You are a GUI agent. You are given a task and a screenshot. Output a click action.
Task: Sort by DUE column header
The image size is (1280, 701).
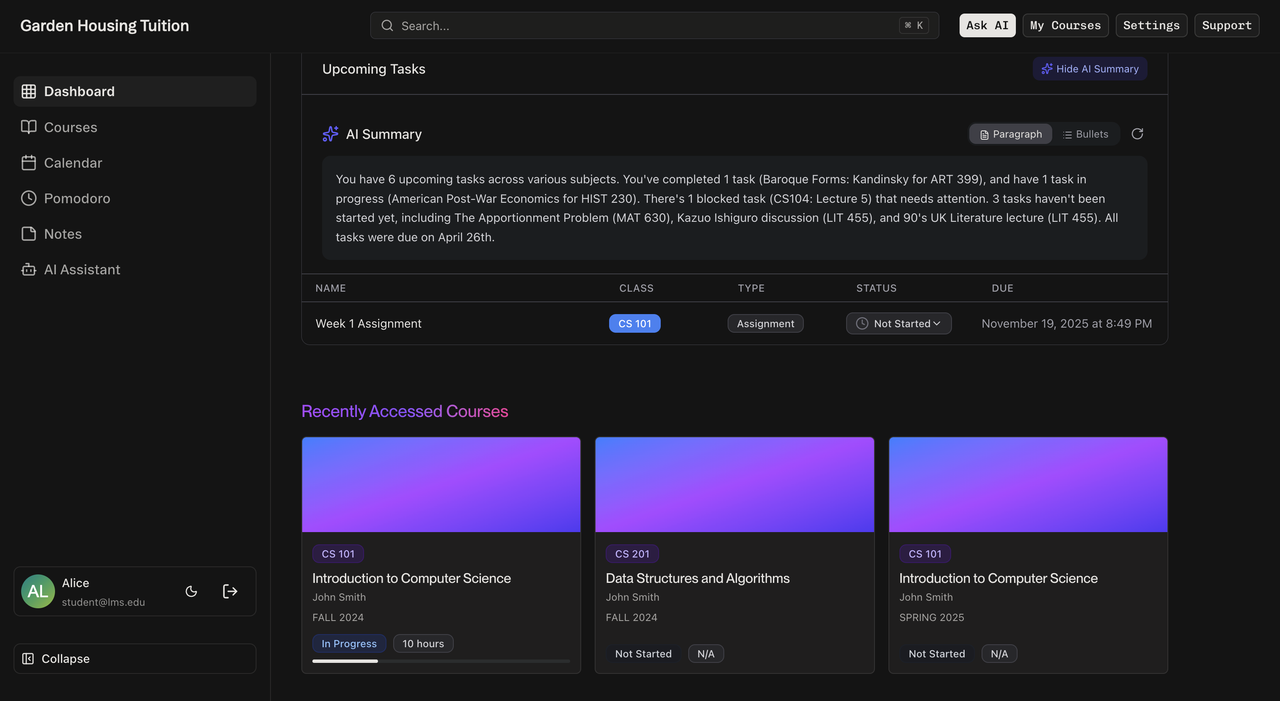pyautogui.click(x=1002, y=288)
